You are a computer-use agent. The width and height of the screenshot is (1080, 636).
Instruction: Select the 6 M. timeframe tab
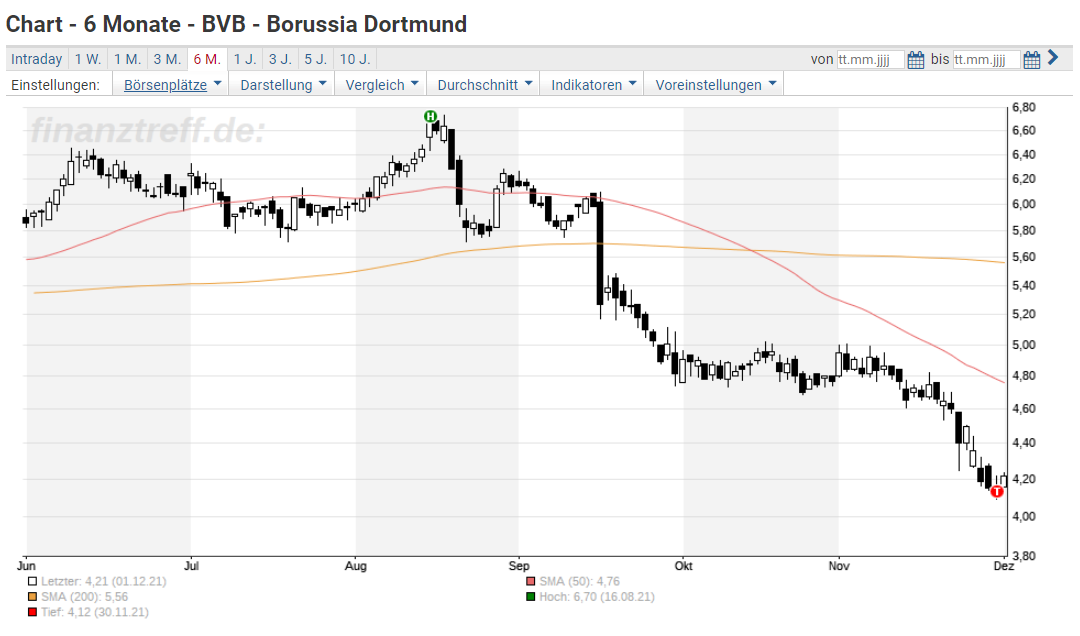point(207,59)
